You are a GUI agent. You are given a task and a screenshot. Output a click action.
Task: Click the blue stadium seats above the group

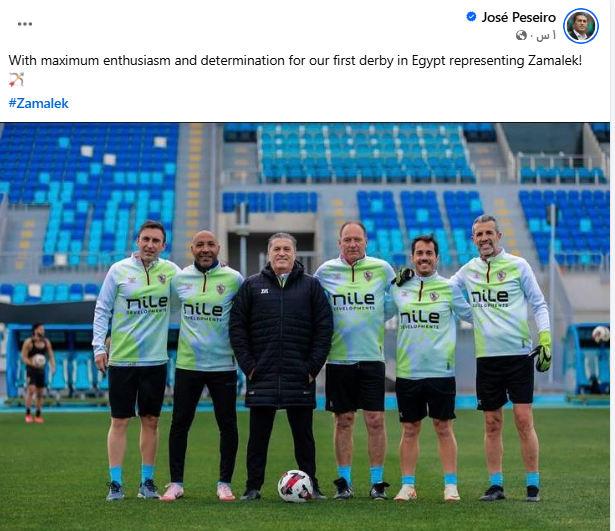(x=365, y=155)
